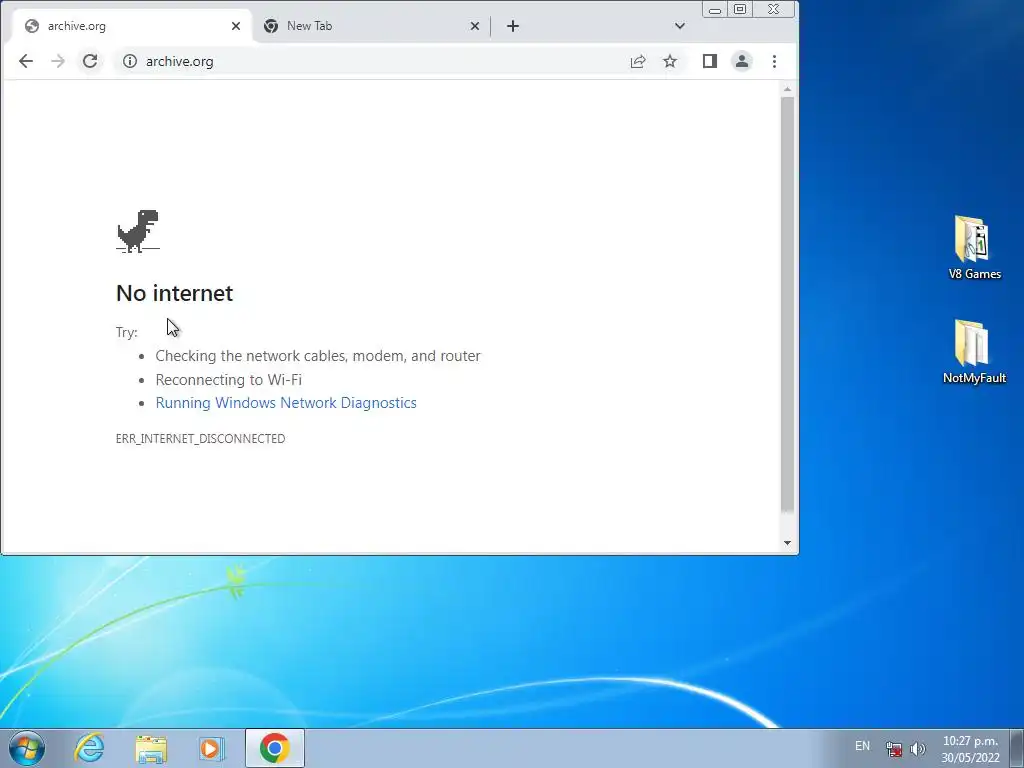Maximize the Chrome window
The height and width of the screenshot is (768, 1024).
tap(740, 9)
